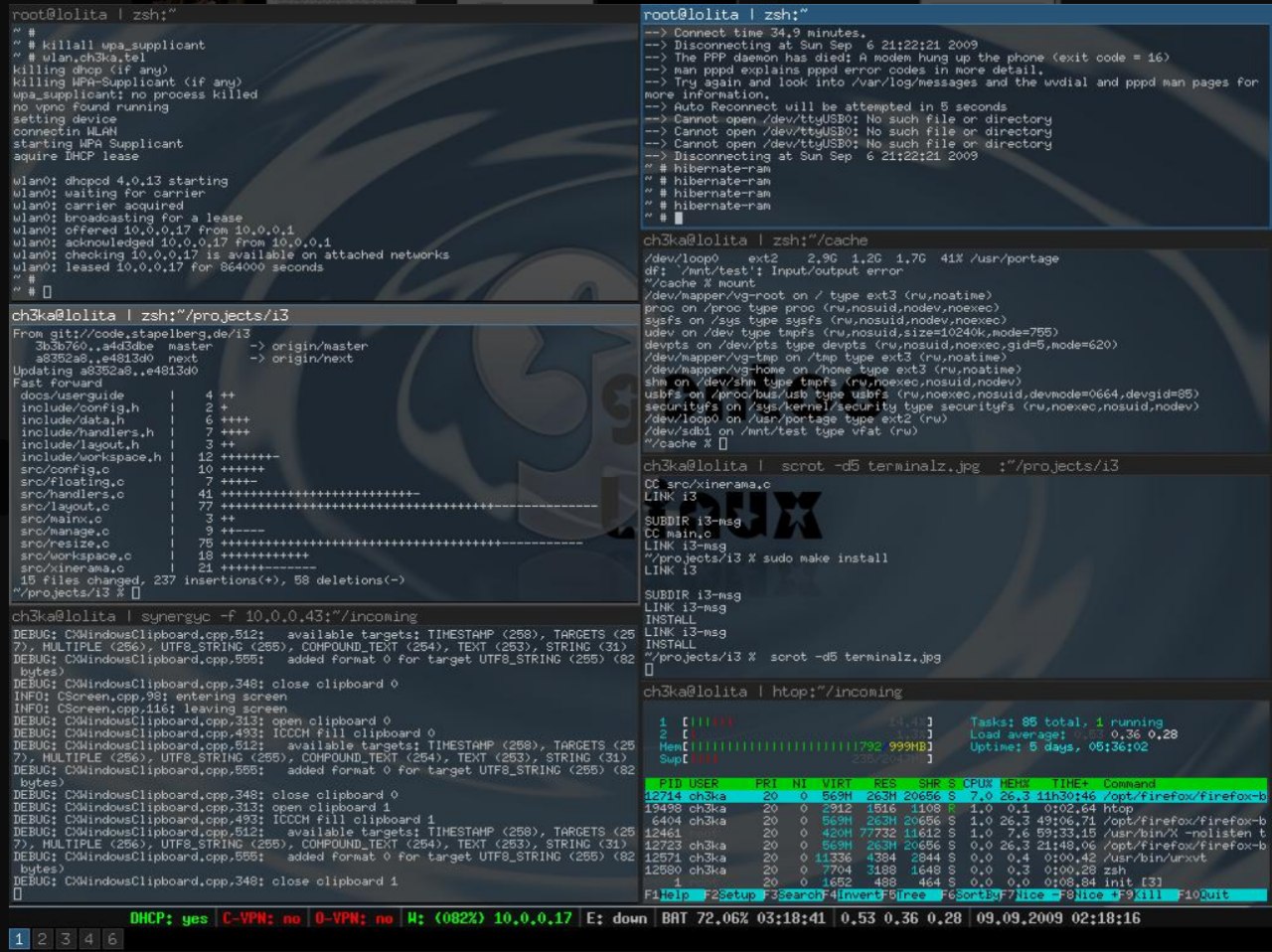
Task: Switch to i3 workspace 4
Action: pos(88,939)
